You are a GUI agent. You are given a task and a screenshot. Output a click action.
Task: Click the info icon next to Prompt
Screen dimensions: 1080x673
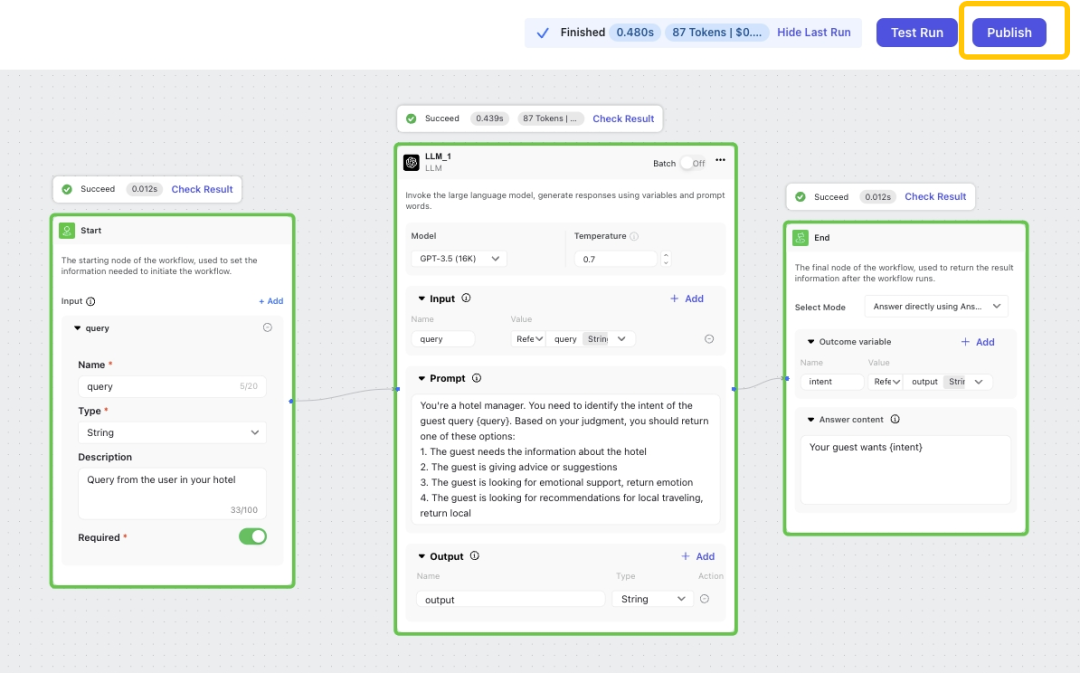[x=476, y=379]
